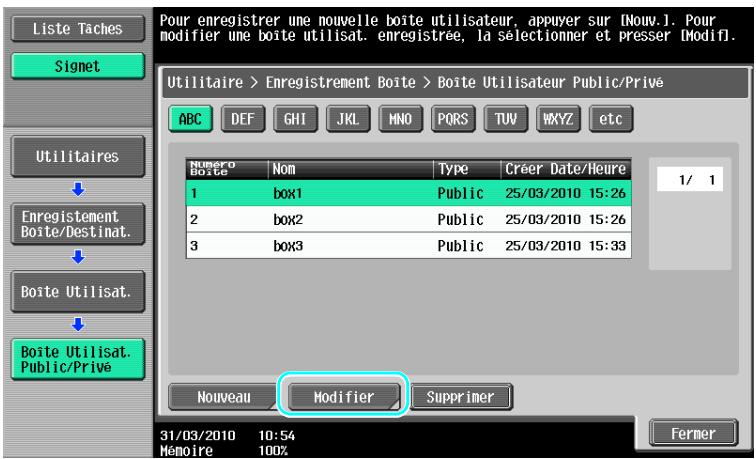Viewport: 756px width, 459px height.
Task: Switch to the PQRS index tab
Action: [x=453, y=119]
